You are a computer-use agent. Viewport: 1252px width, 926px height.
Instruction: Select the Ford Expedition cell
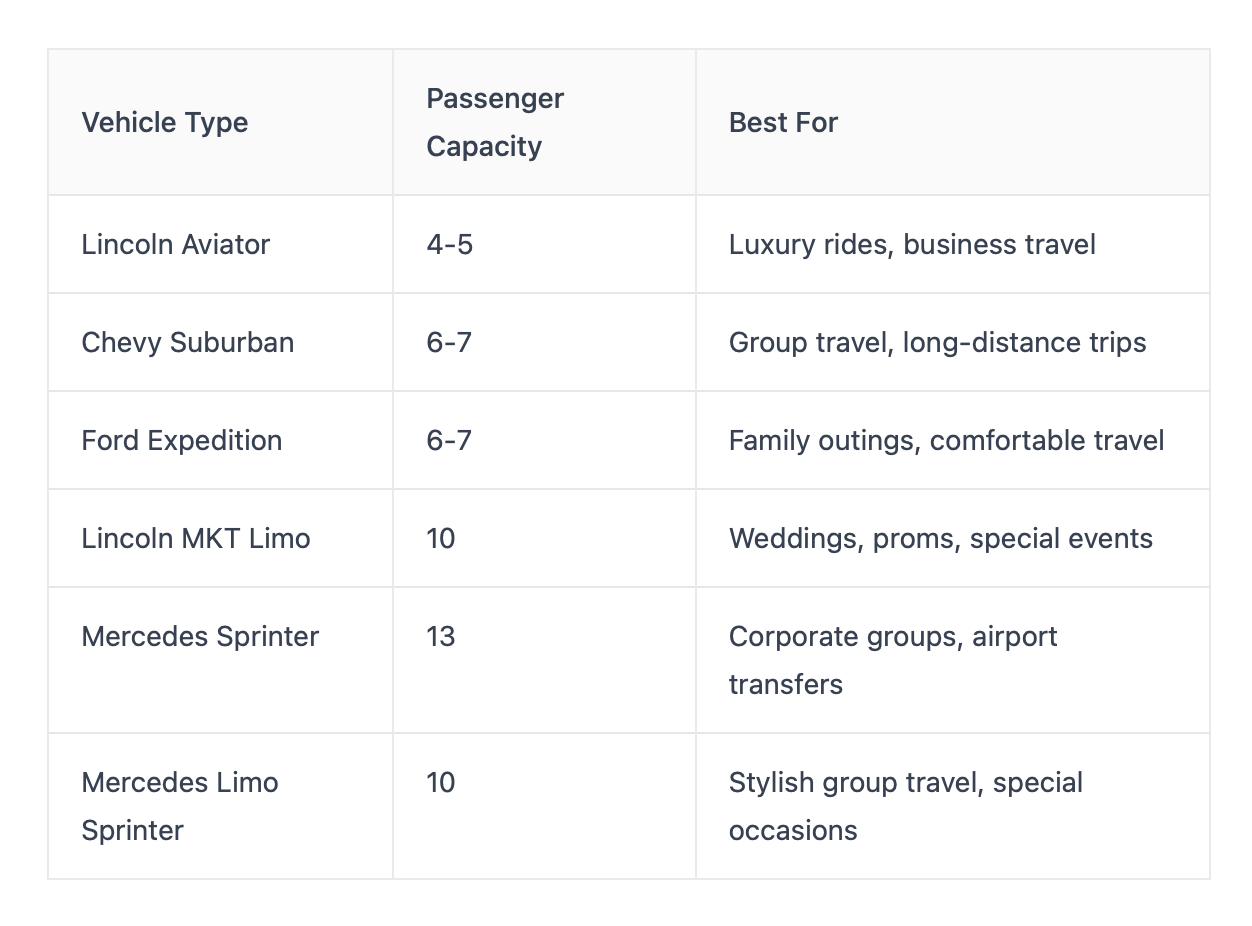220,440
